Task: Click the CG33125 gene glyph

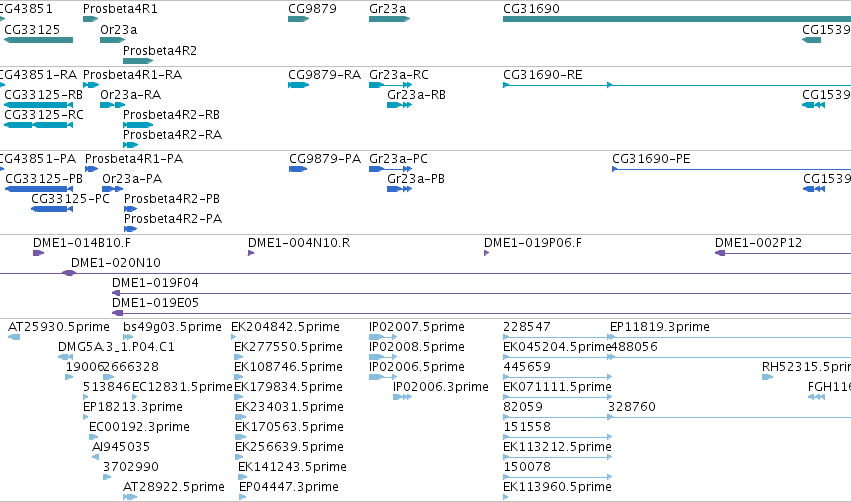Action: click(38, 40)
